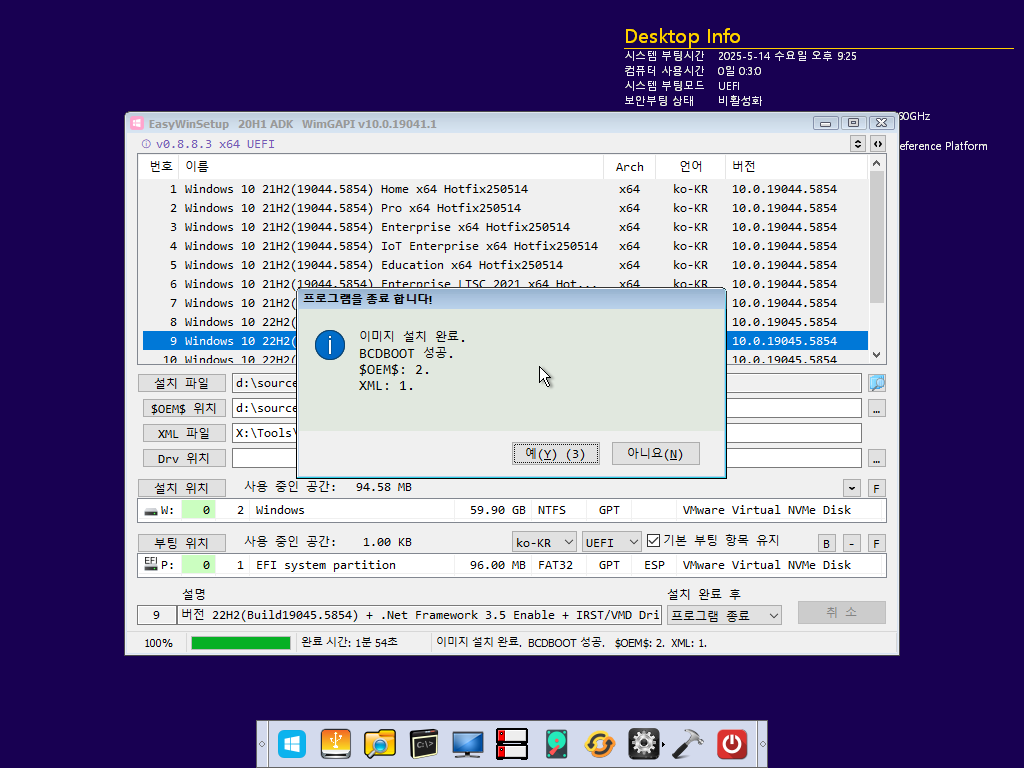The height and width of the screenshot is (768, 1024).
Task: Click the browse ... button for $OEM$ path
Action: coord(876,408)
